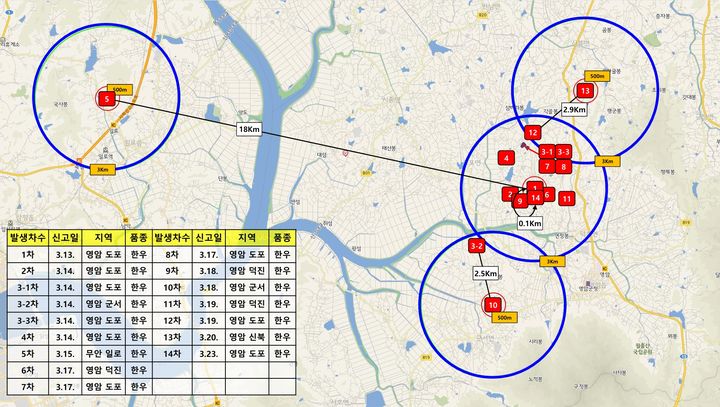
Task: Select marker labeled 3-3
Action: tap(563, 152)
